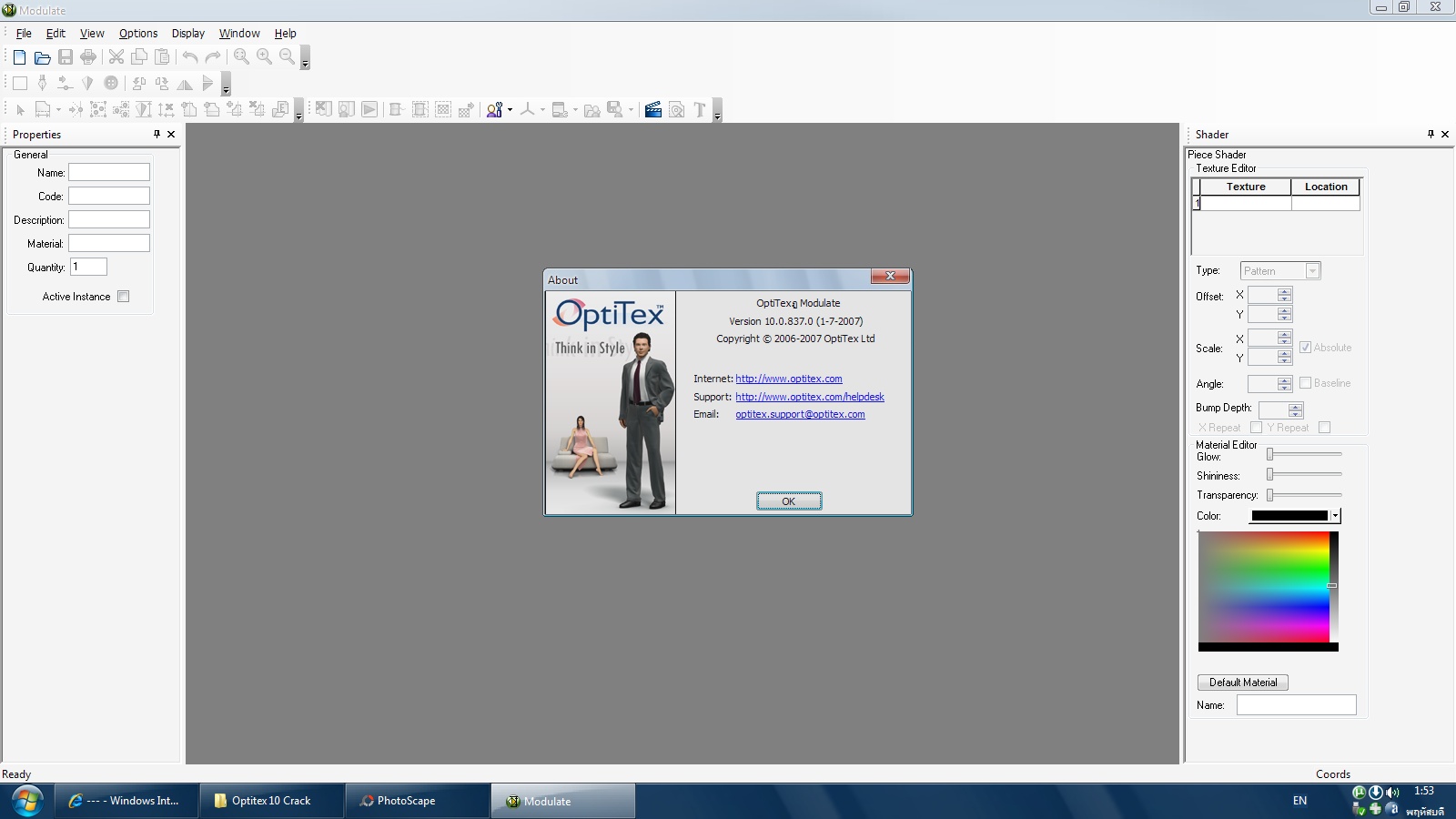Open the www.optitex.com Internet link
This screenshot has width=1456, height=819.
[x=789, y=379]
